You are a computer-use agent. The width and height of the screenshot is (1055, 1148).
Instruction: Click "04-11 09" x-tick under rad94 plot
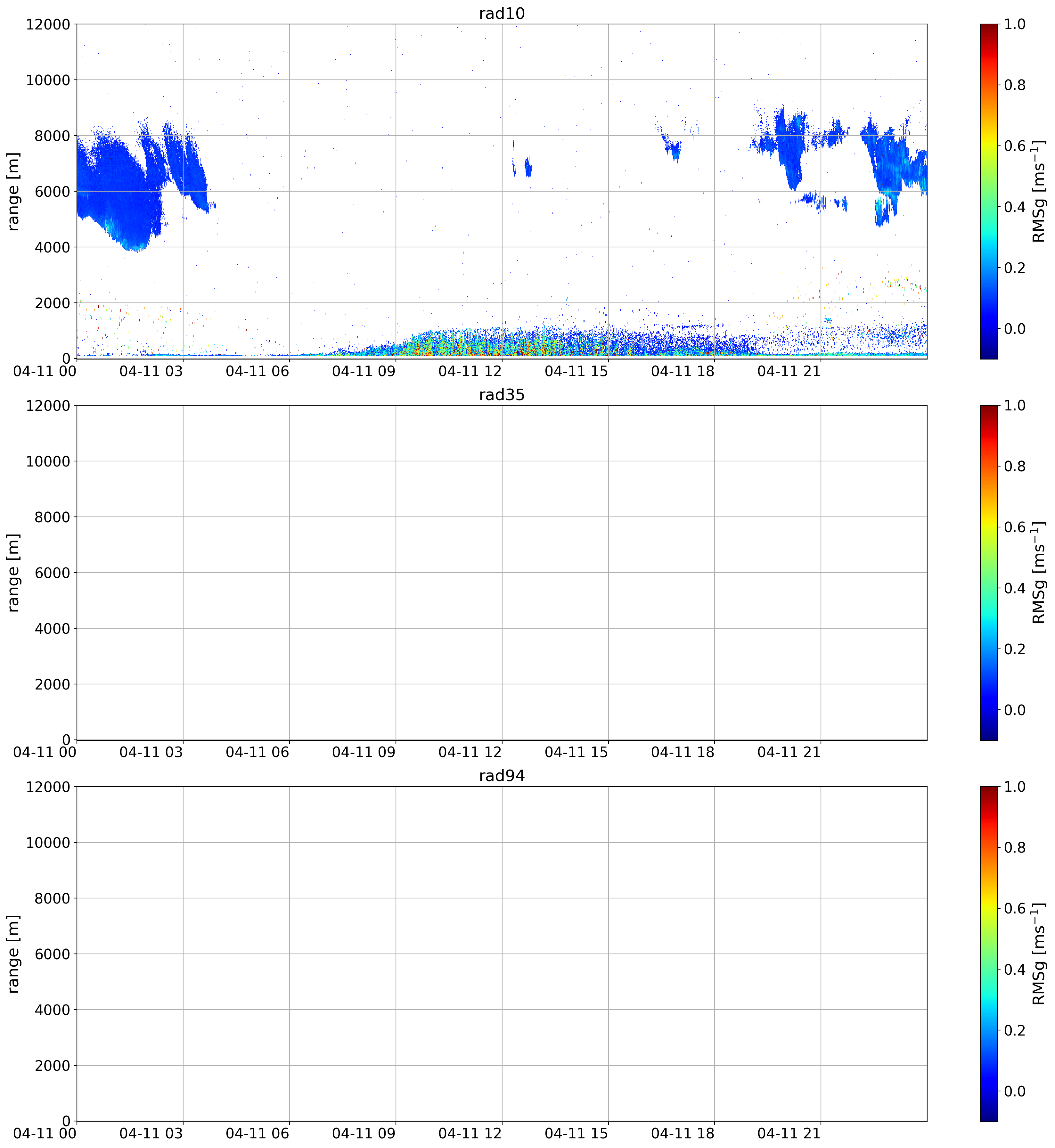[x=364, y=1134]
